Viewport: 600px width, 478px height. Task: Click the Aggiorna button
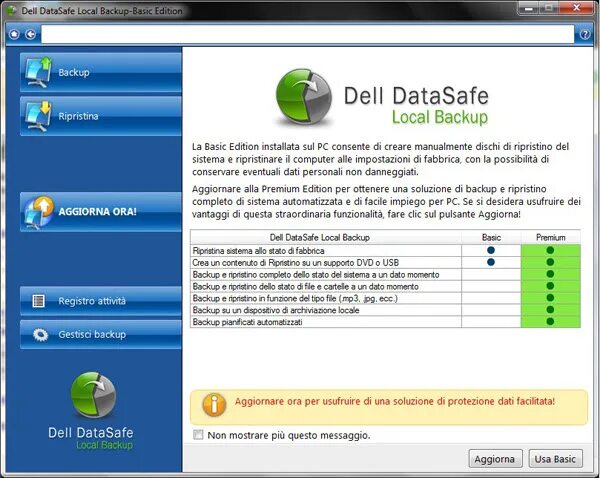point(495,458)
